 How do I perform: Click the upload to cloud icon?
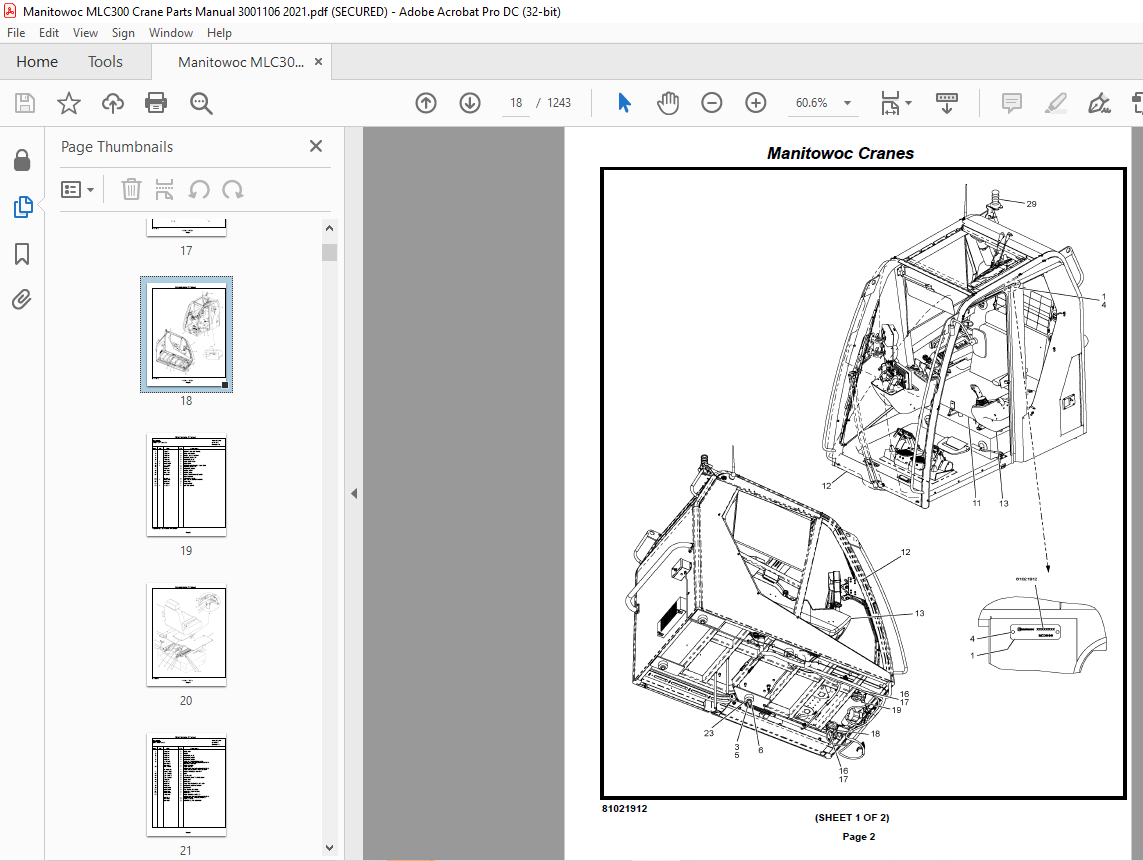click(x=112, y=103)
